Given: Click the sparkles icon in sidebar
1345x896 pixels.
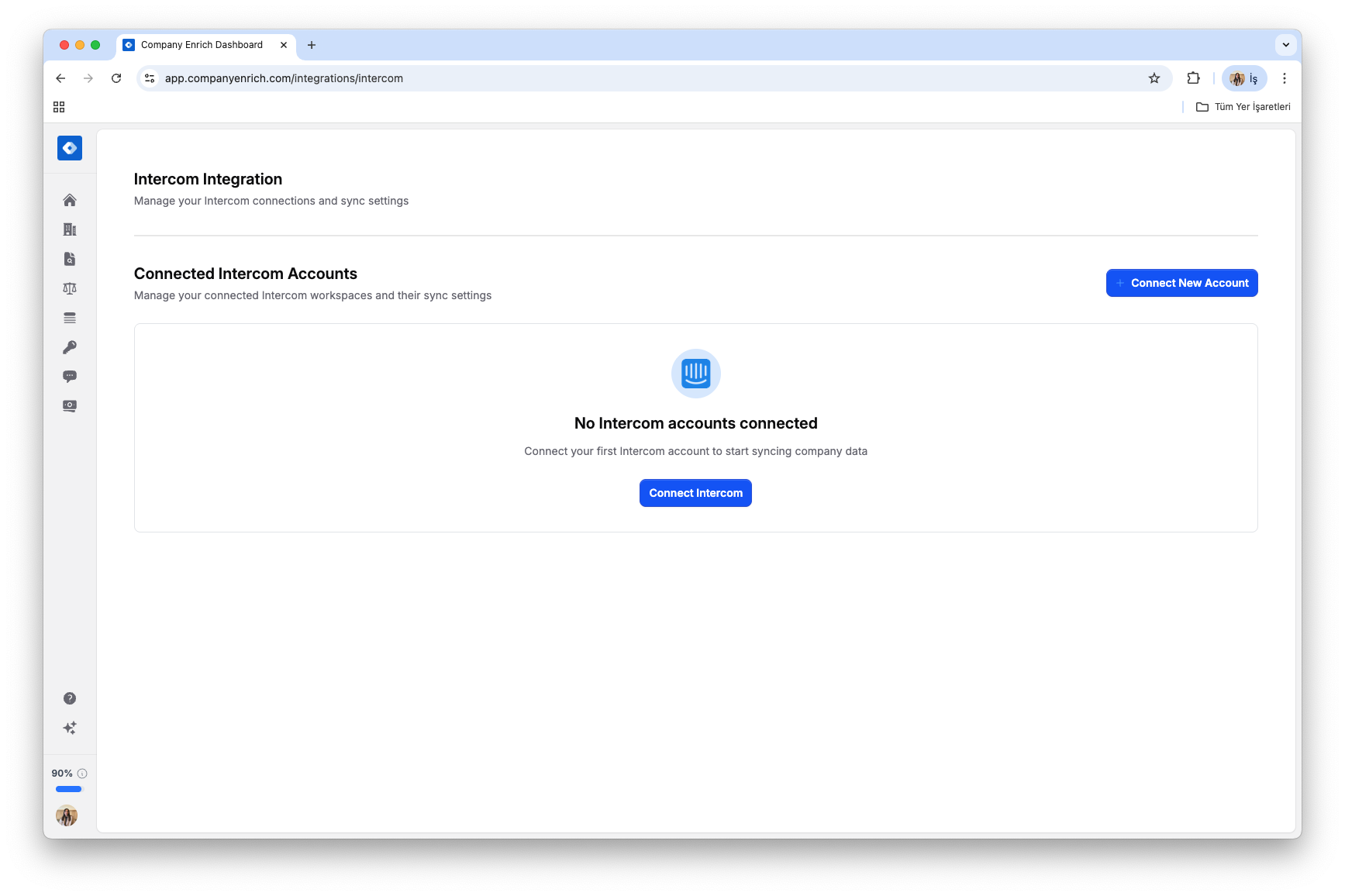Looking at the screenshot, I should point(70,728).
